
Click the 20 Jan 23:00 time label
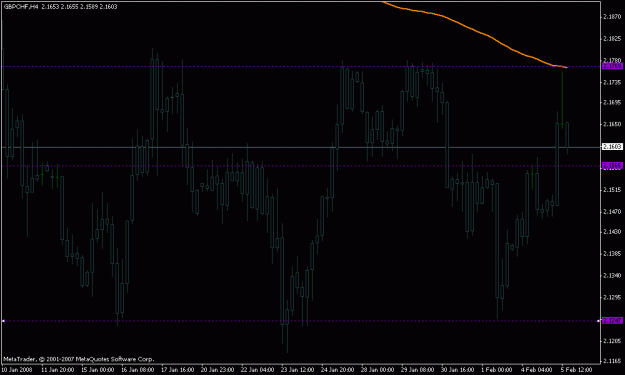217,370
